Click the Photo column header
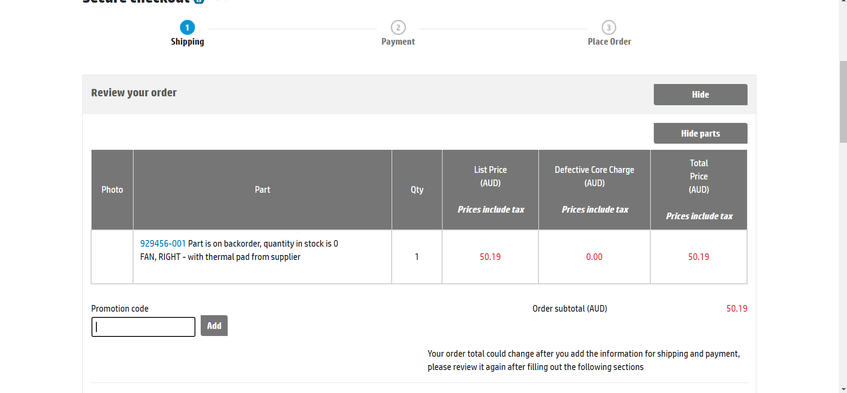The image size is (847, 393). (x=112, y=190)
